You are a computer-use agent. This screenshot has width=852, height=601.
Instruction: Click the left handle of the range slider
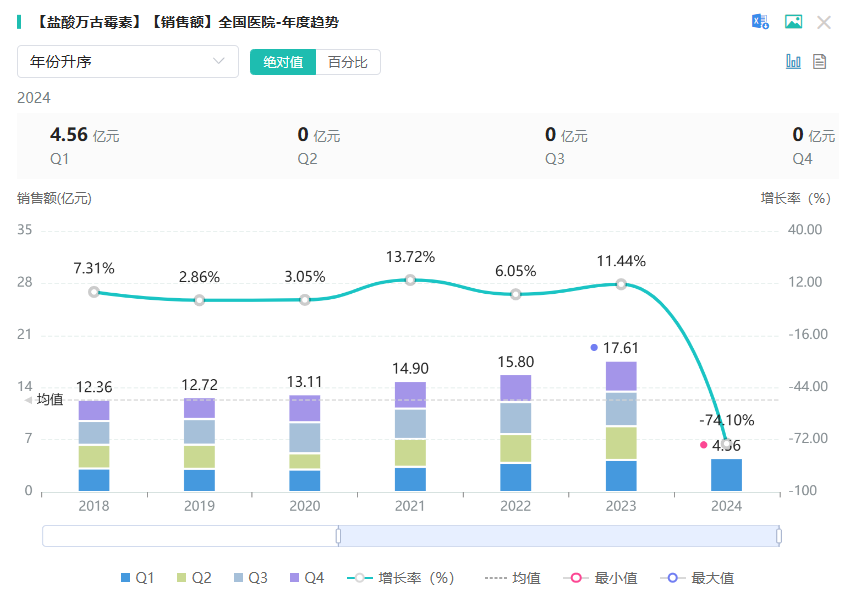pos(338,536)
